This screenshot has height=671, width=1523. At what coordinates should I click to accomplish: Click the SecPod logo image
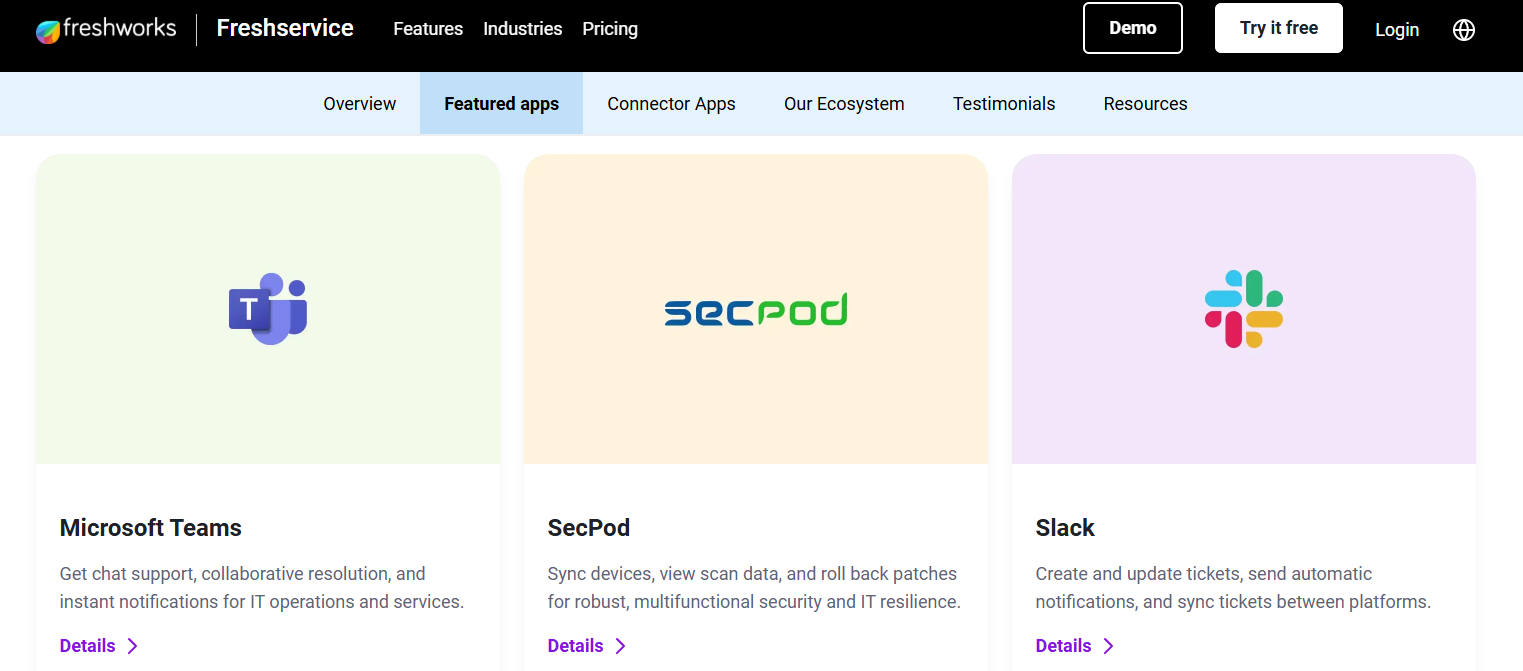coord(756,310)
